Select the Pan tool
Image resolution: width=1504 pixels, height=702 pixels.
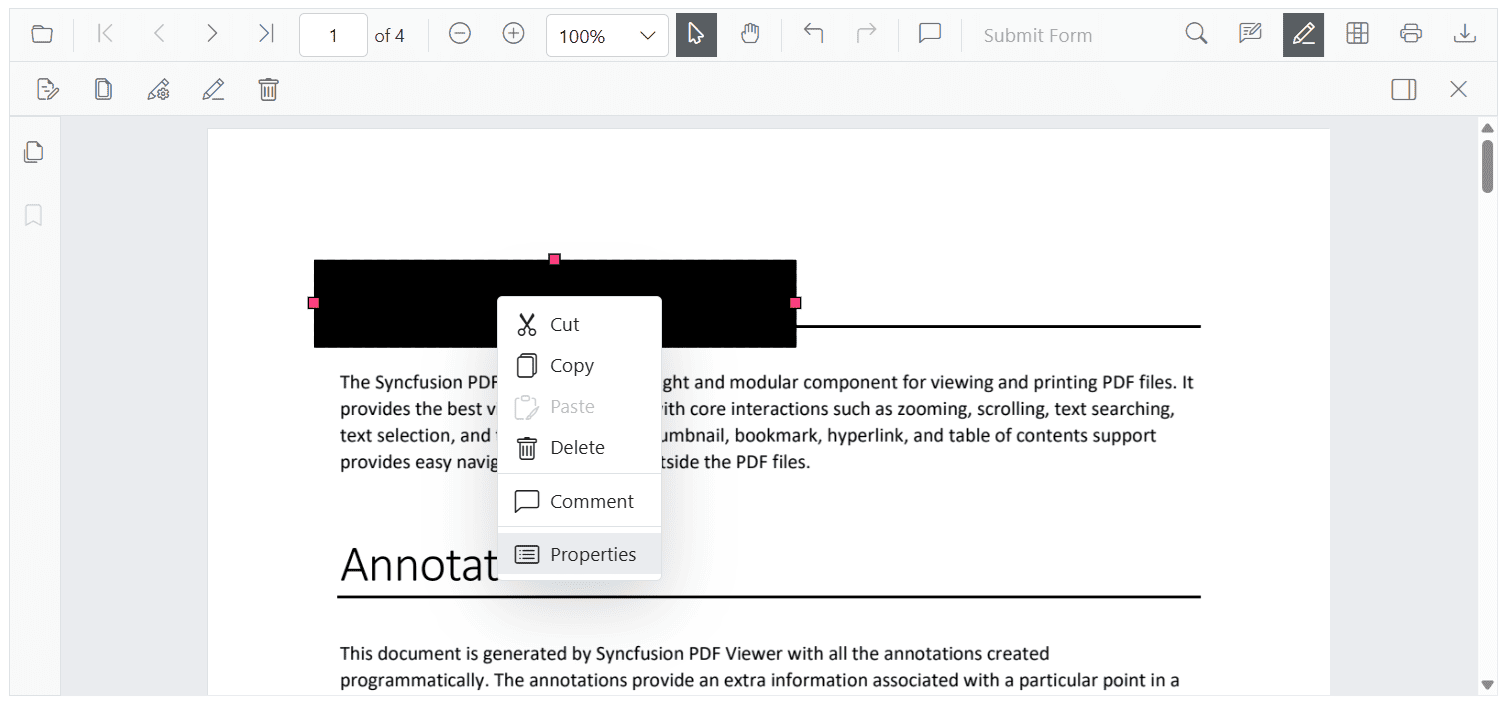click(x=750, y=34)
